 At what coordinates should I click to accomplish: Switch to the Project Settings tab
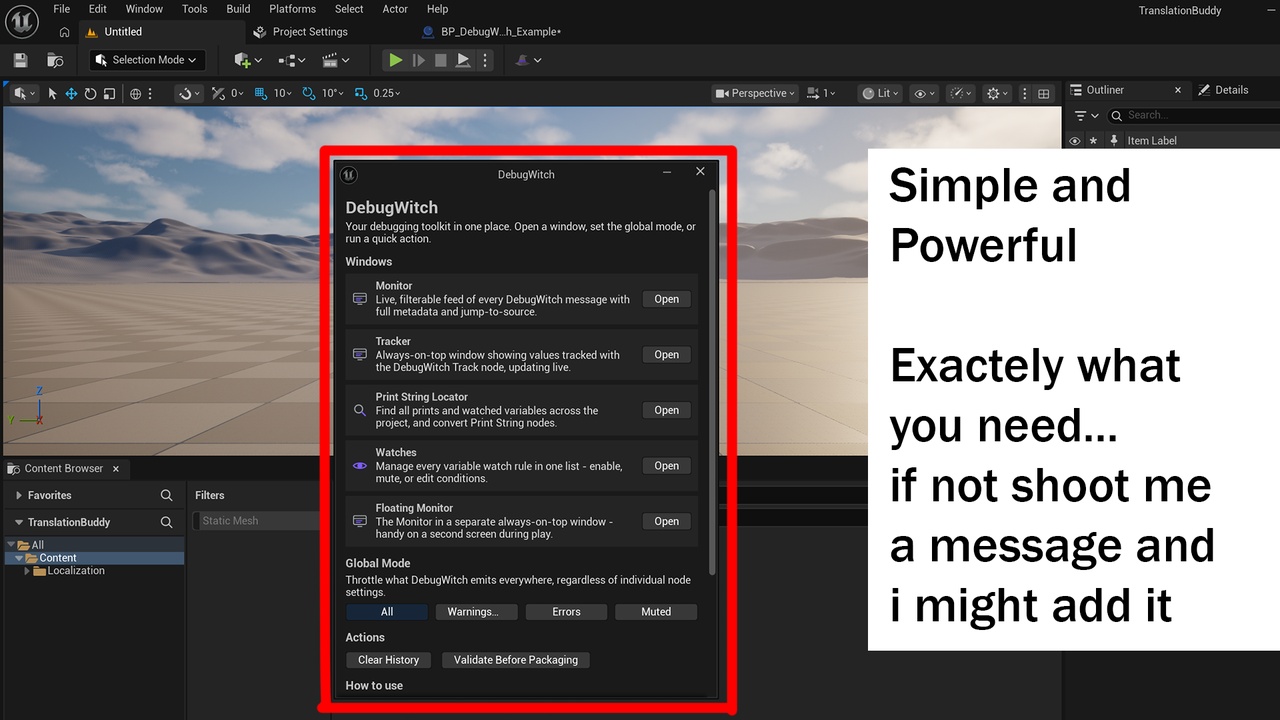[301, 32]
